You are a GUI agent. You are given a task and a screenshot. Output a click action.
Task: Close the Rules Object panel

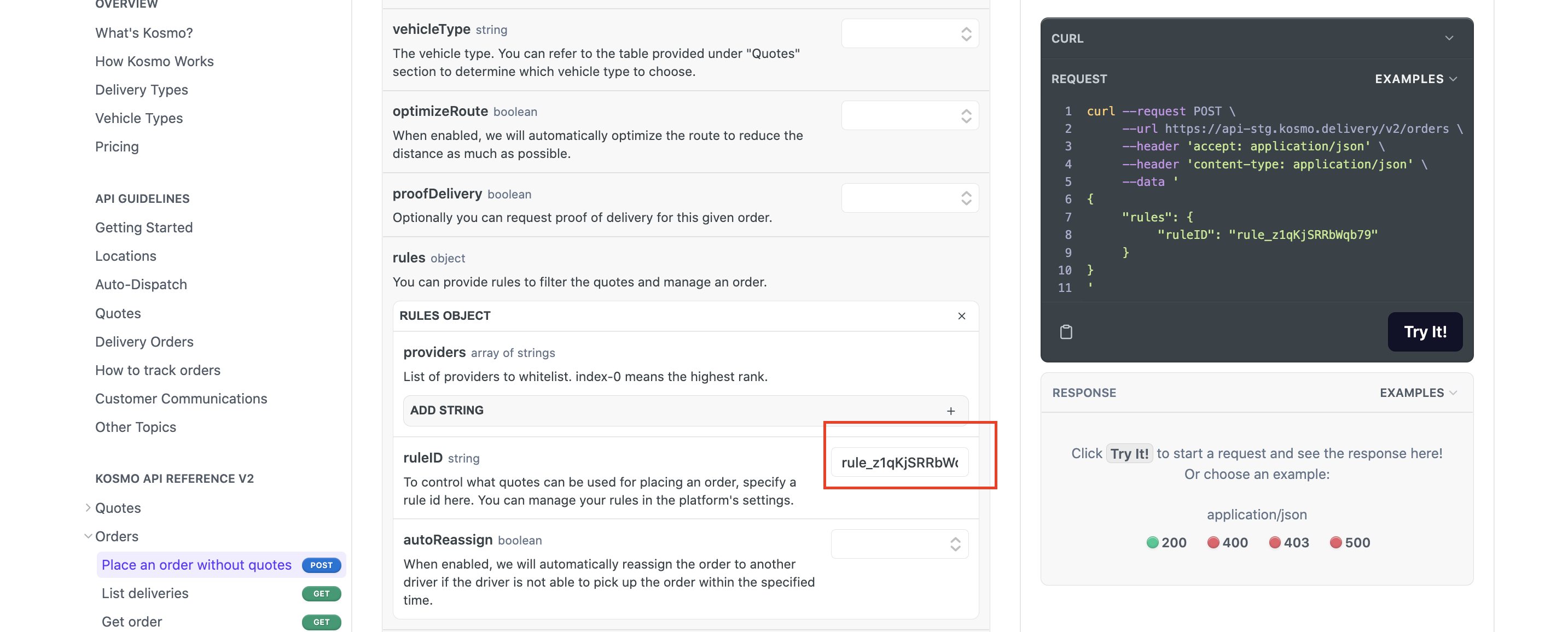click(961, 315)
